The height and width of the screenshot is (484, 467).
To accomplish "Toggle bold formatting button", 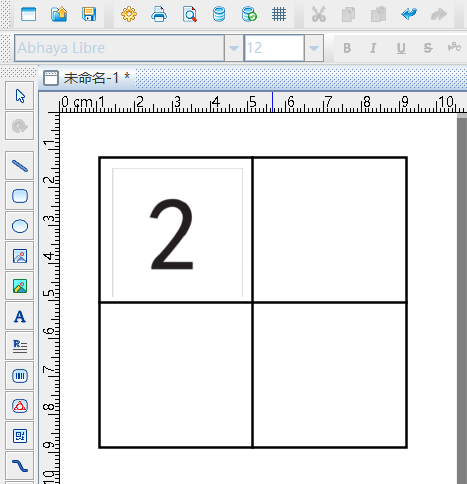I will 347,48.
